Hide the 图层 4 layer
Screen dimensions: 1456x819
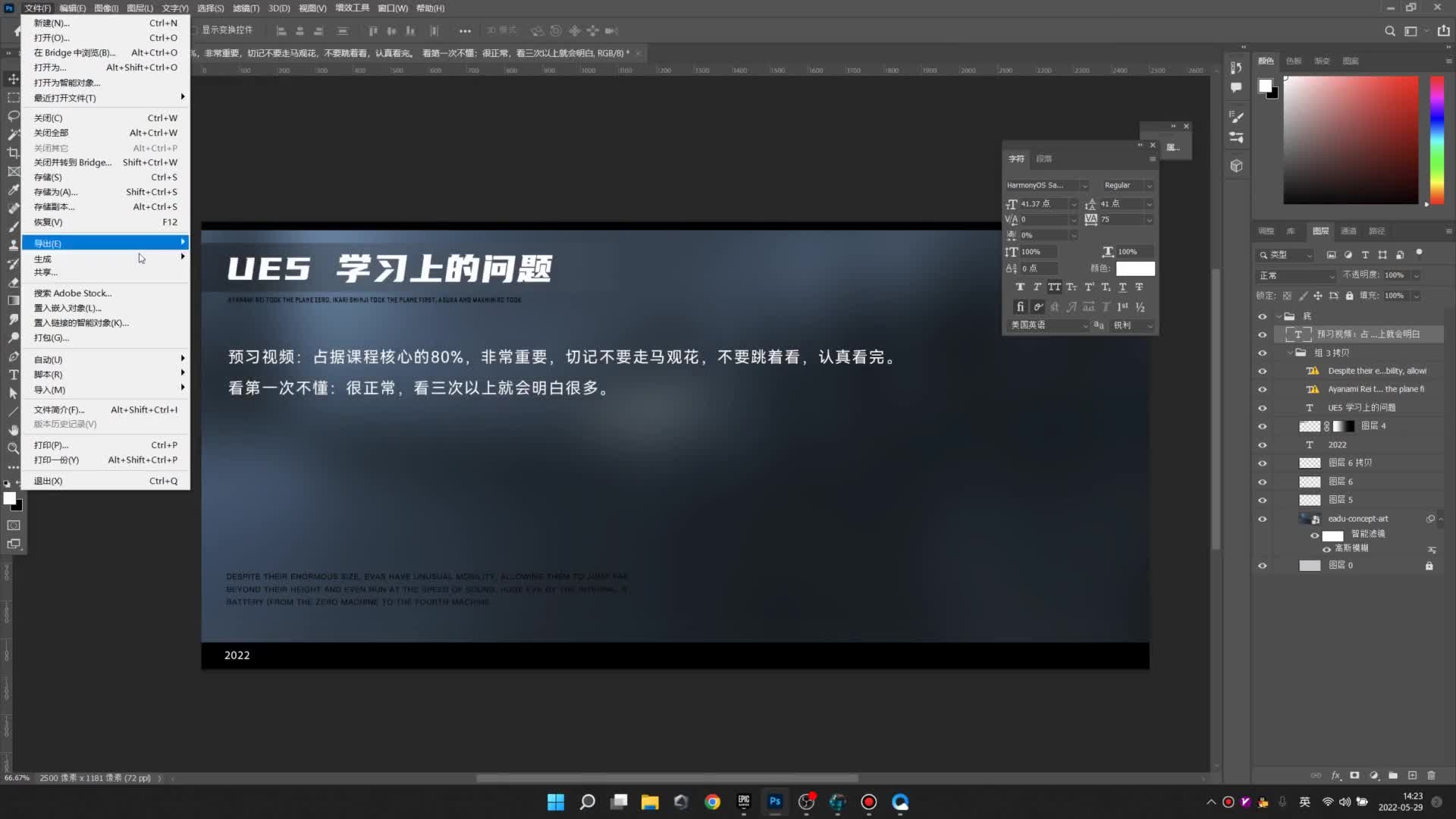pos(1262,426)
